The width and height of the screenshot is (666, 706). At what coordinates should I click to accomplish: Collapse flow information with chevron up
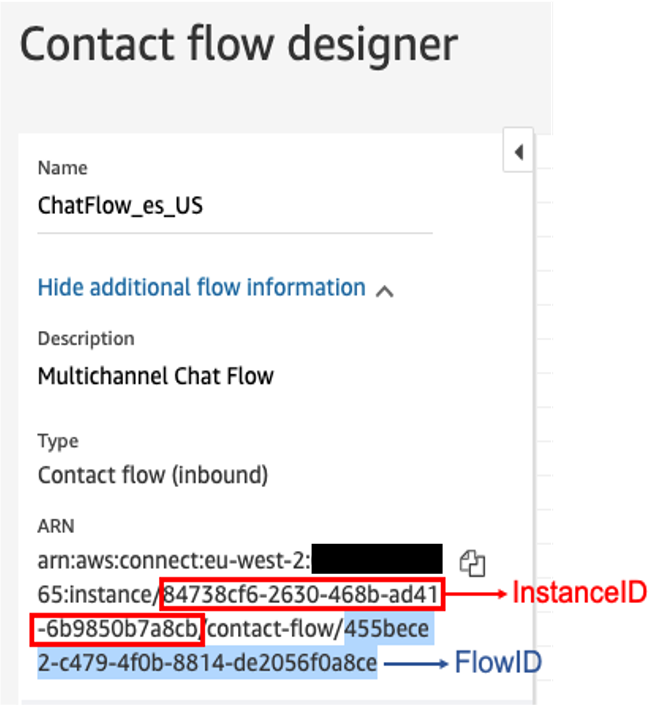click(385, 292)
